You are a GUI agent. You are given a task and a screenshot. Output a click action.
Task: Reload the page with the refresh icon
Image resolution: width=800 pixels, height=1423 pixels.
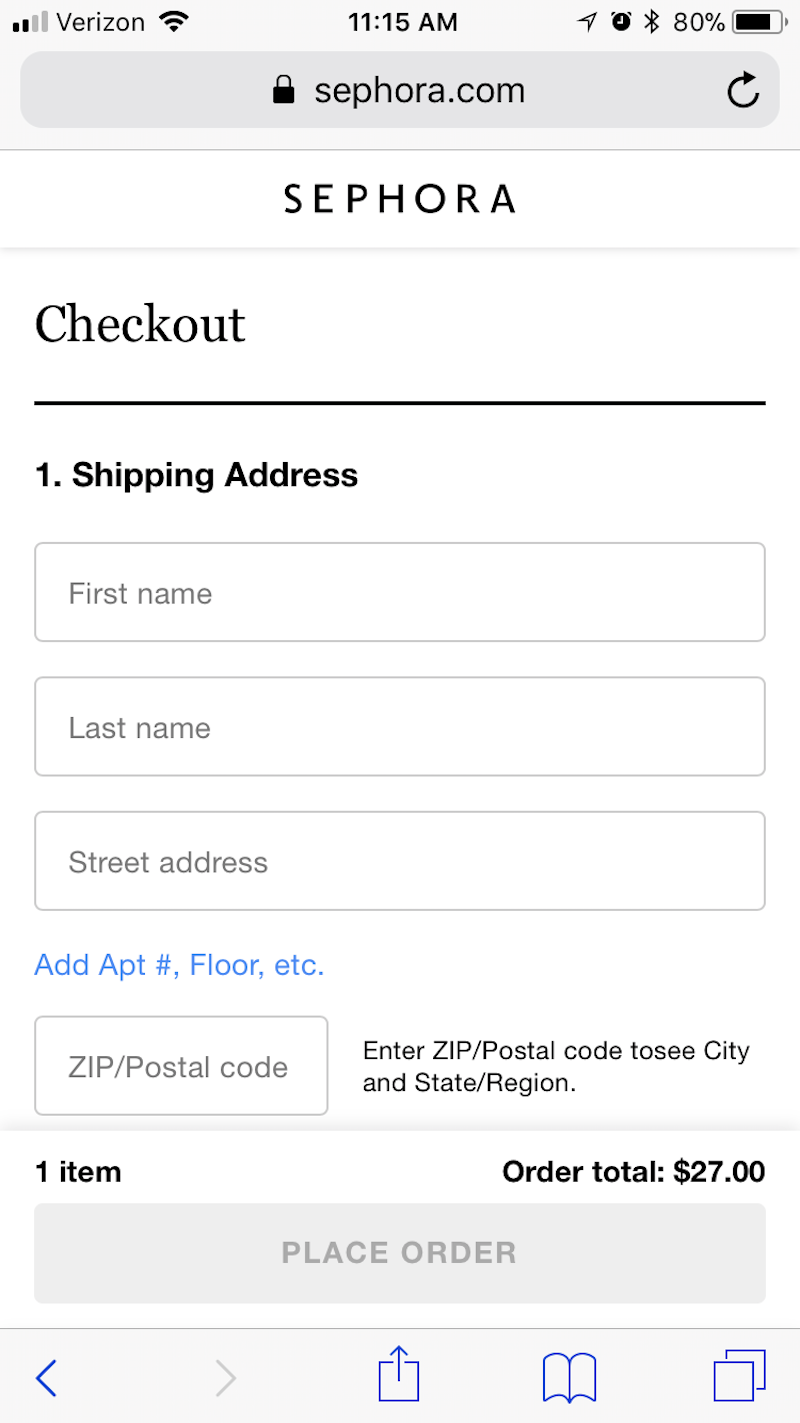point(743,91)
